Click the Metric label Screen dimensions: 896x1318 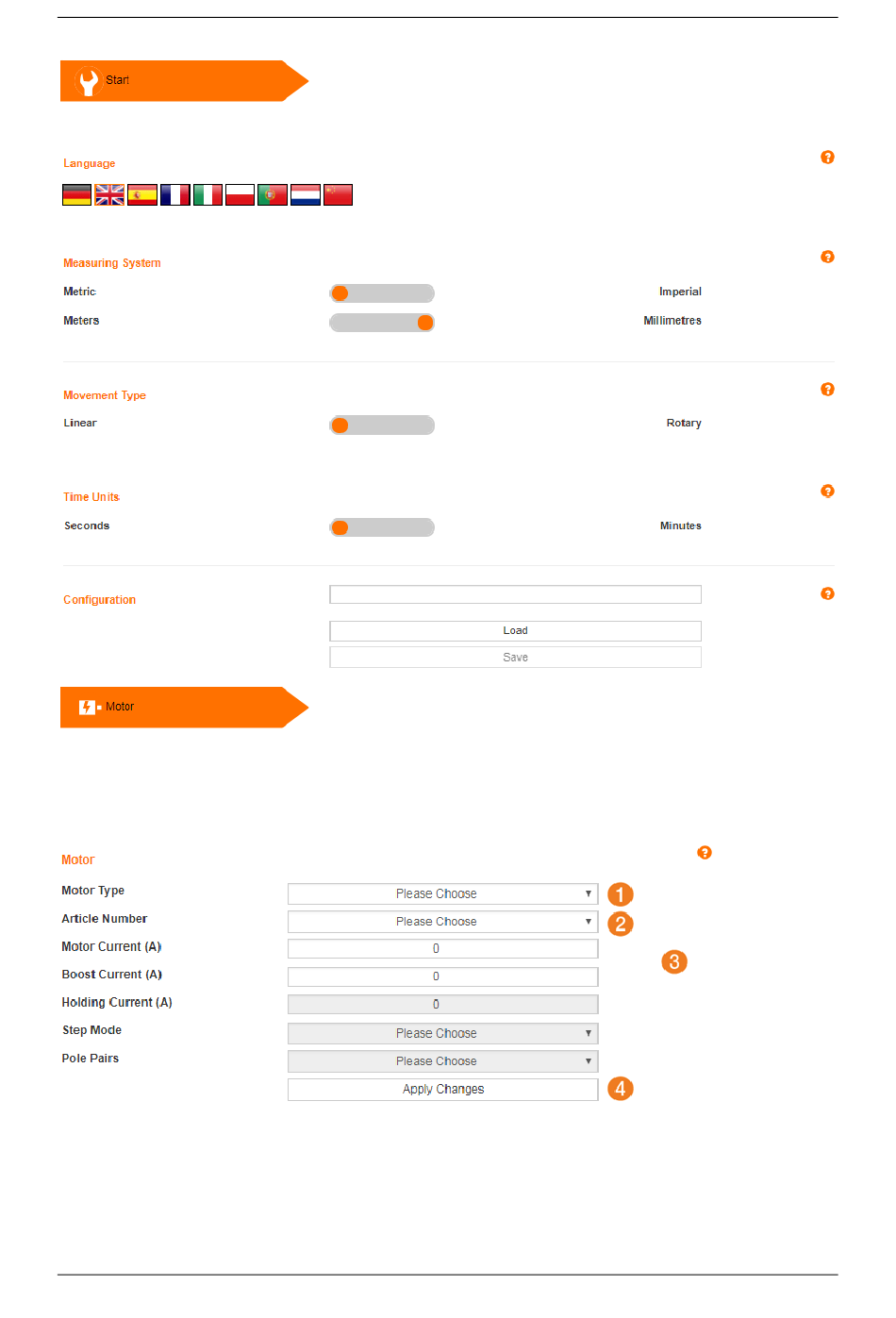tap(80, 292)
